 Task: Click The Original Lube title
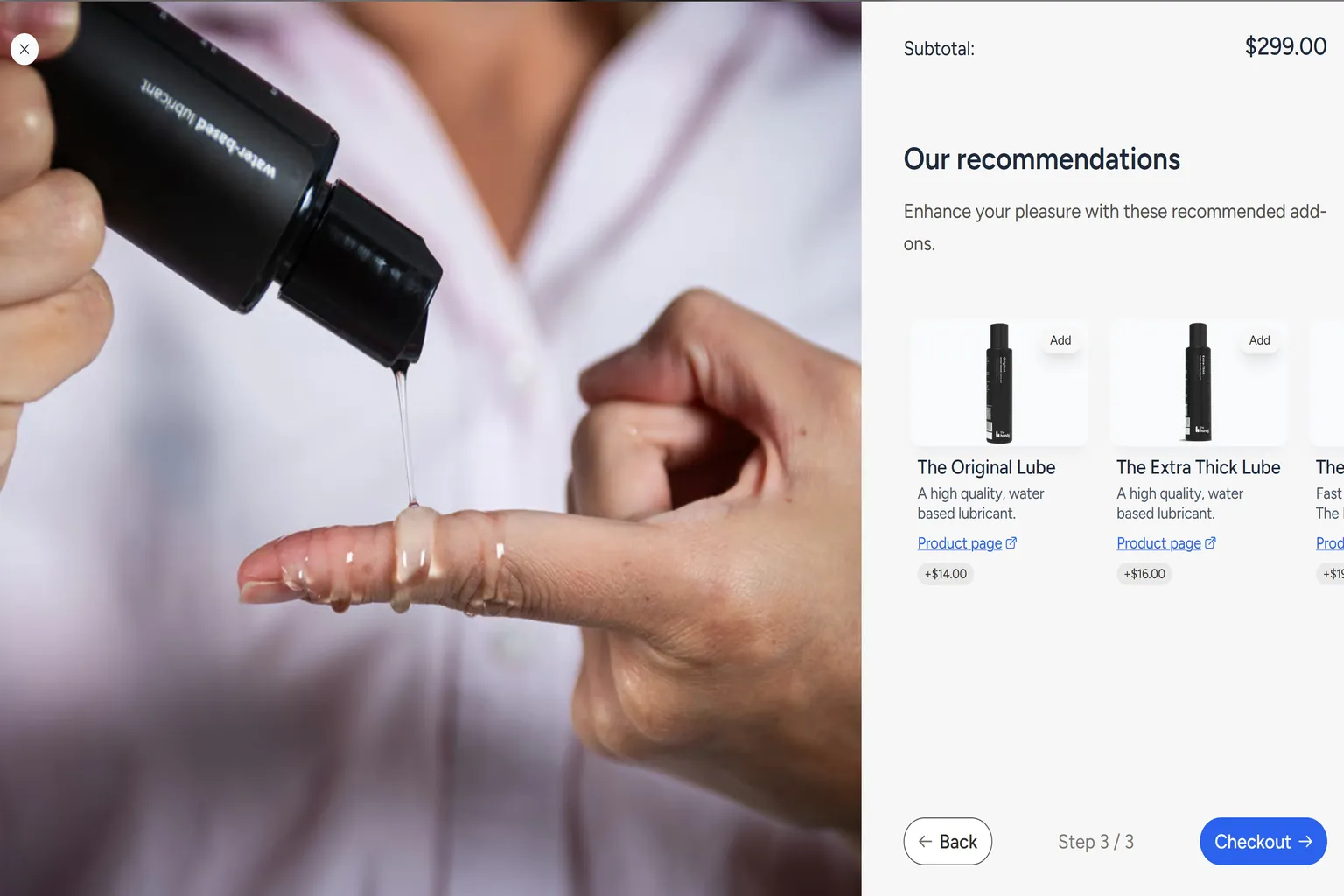(x=986, y=467)
